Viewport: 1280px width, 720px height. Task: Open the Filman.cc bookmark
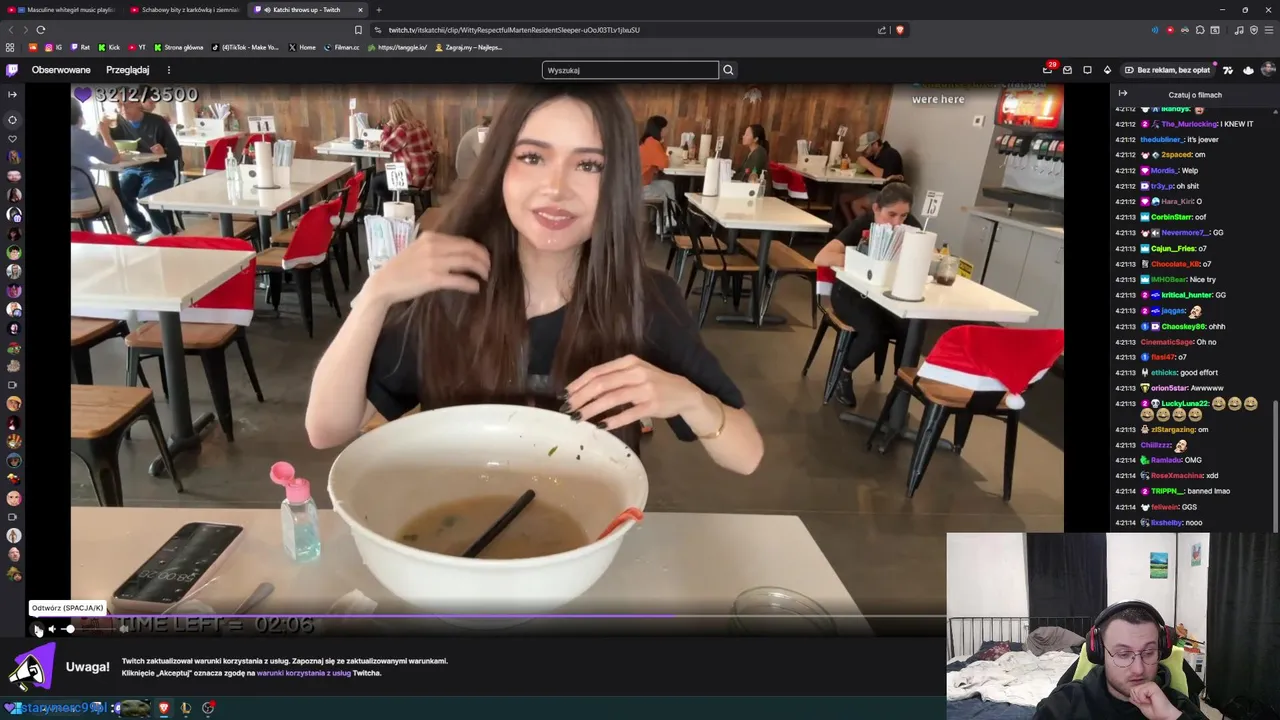(x=341, y=47)
